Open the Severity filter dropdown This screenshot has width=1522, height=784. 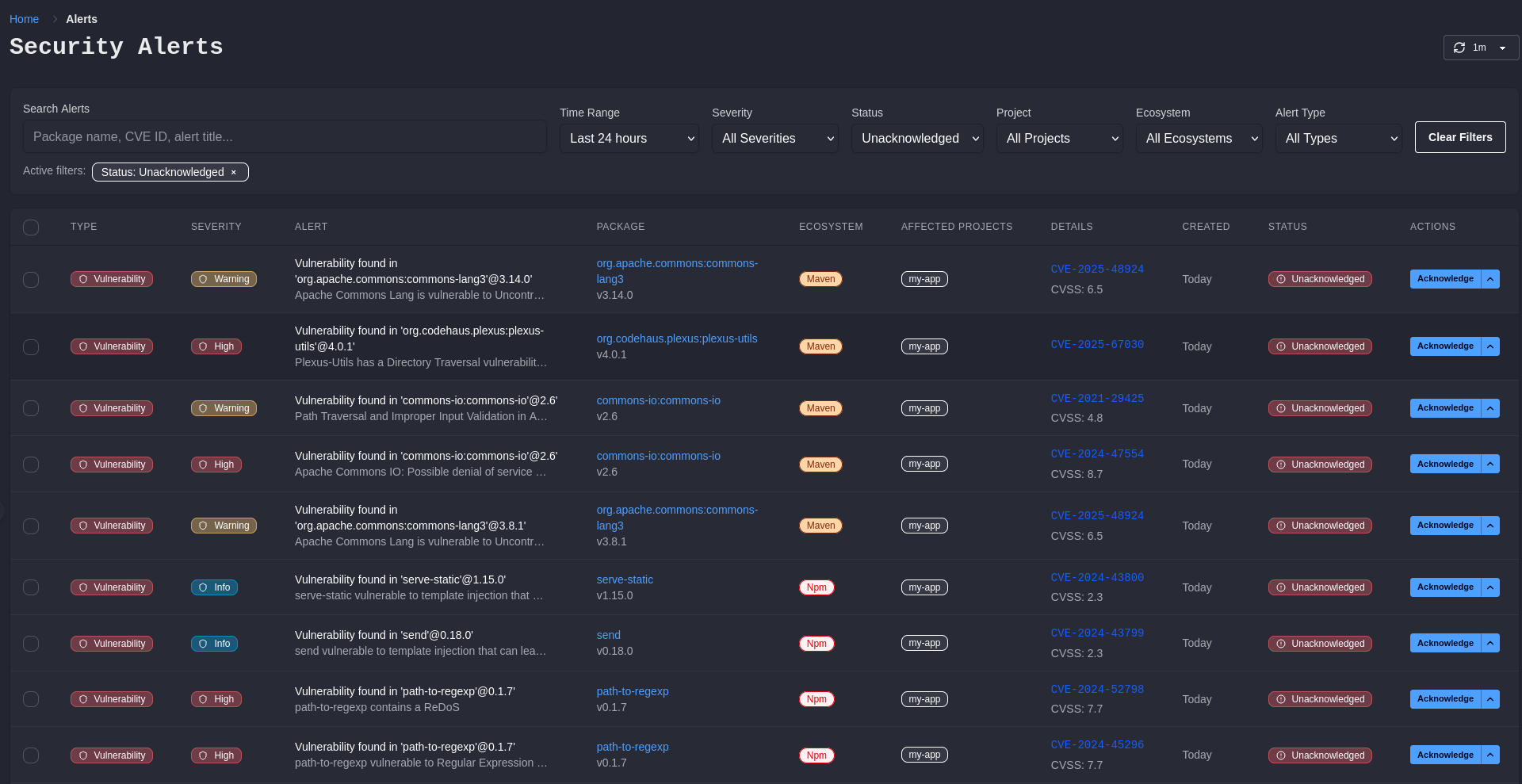pos(775,138)
